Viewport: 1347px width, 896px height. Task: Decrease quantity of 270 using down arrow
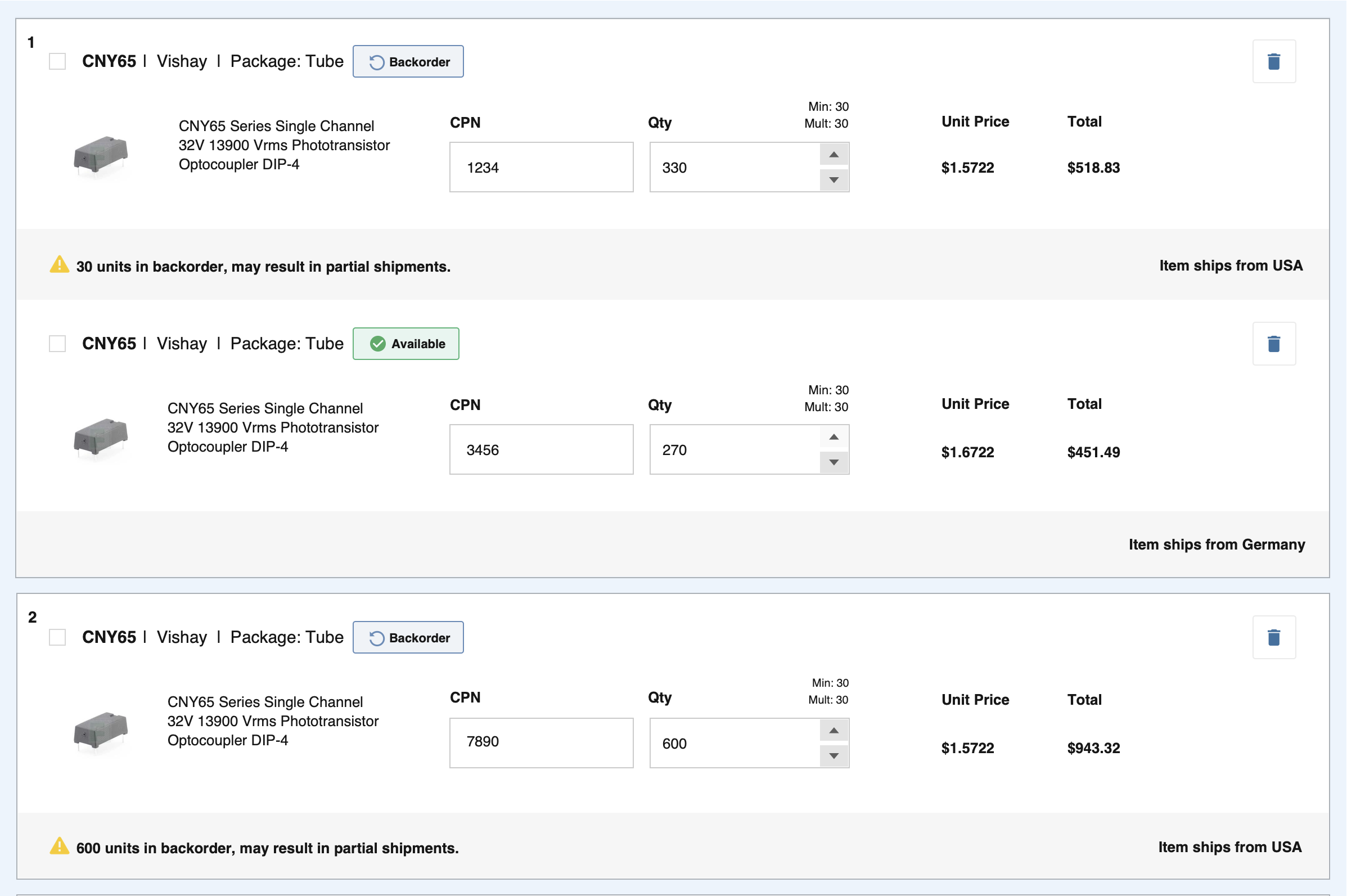point(834,462)
